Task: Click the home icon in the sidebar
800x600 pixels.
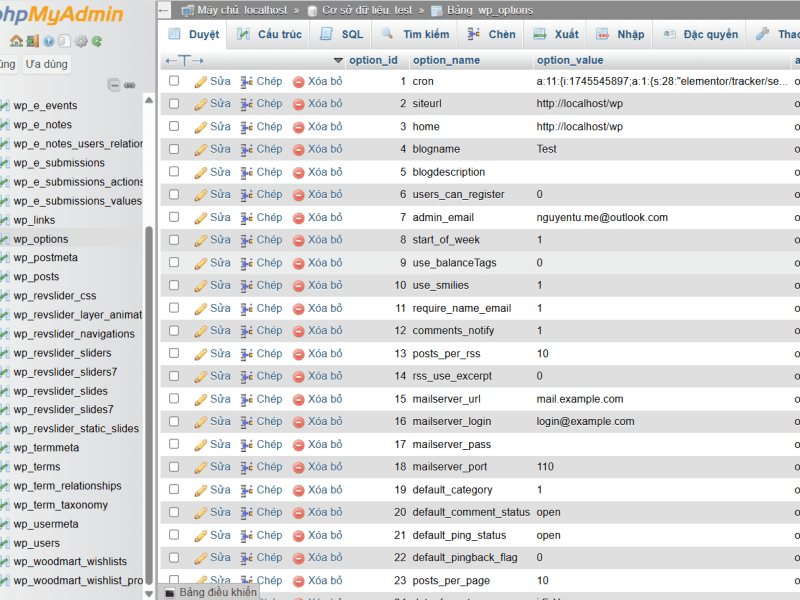Action: [x=16, y=41]
